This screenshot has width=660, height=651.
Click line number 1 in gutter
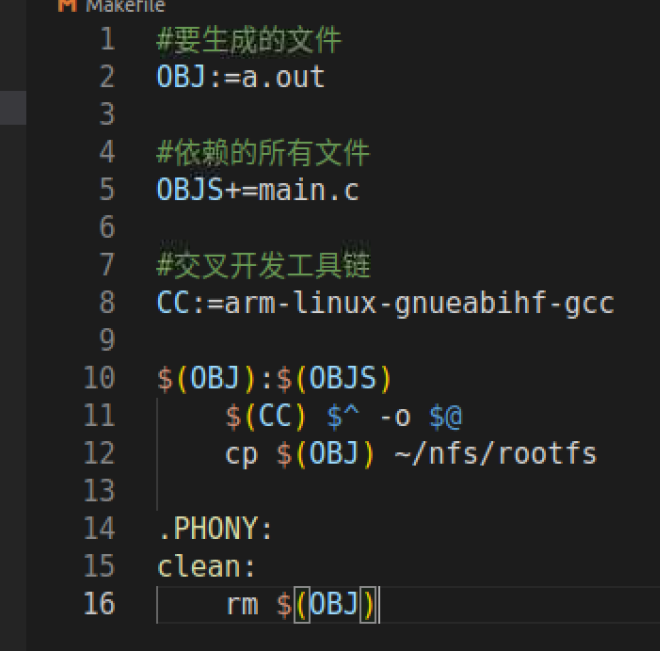point(108,39)
